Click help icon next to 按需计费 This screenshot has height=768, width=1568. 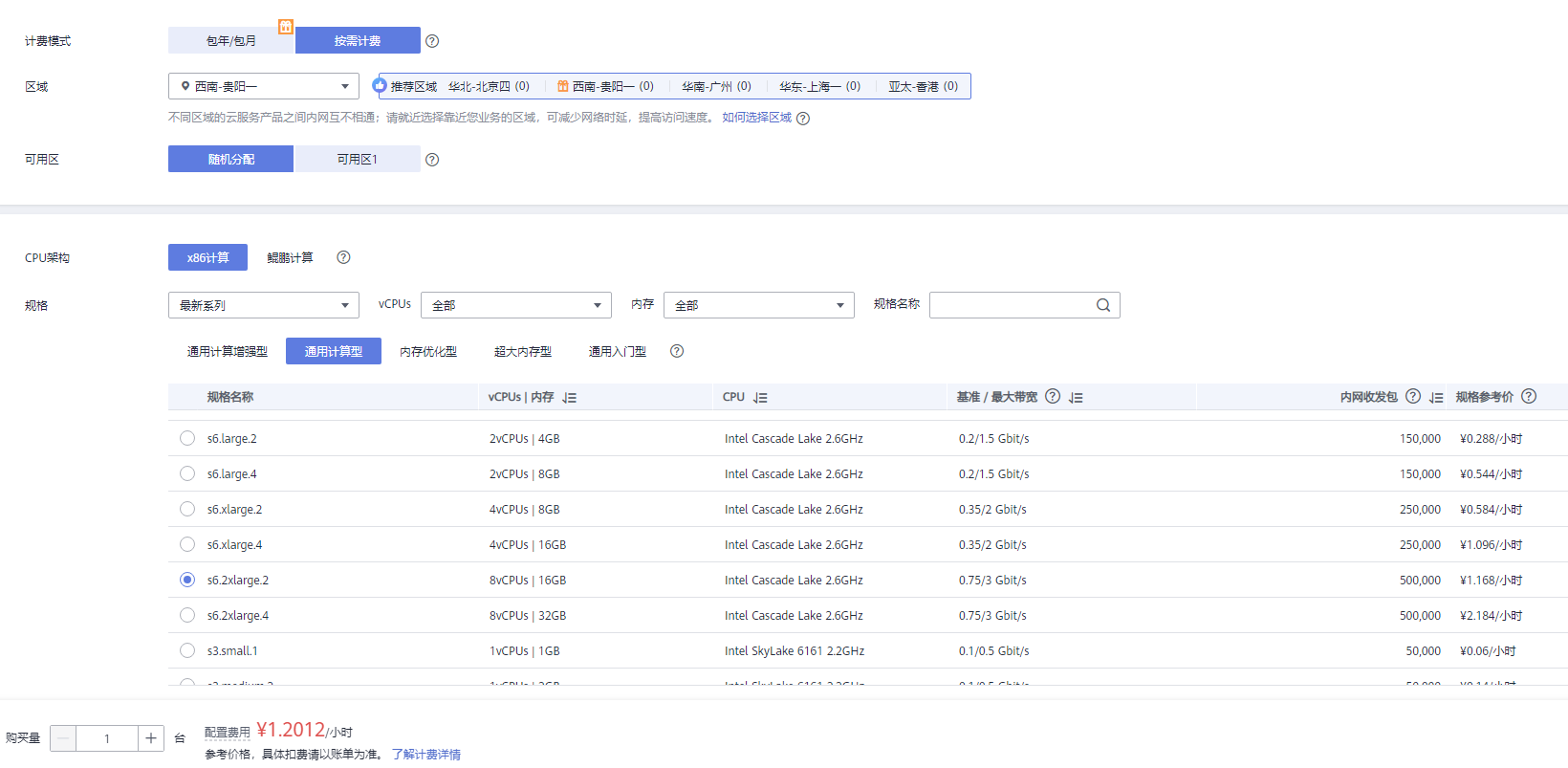click(x=432, y=41)
